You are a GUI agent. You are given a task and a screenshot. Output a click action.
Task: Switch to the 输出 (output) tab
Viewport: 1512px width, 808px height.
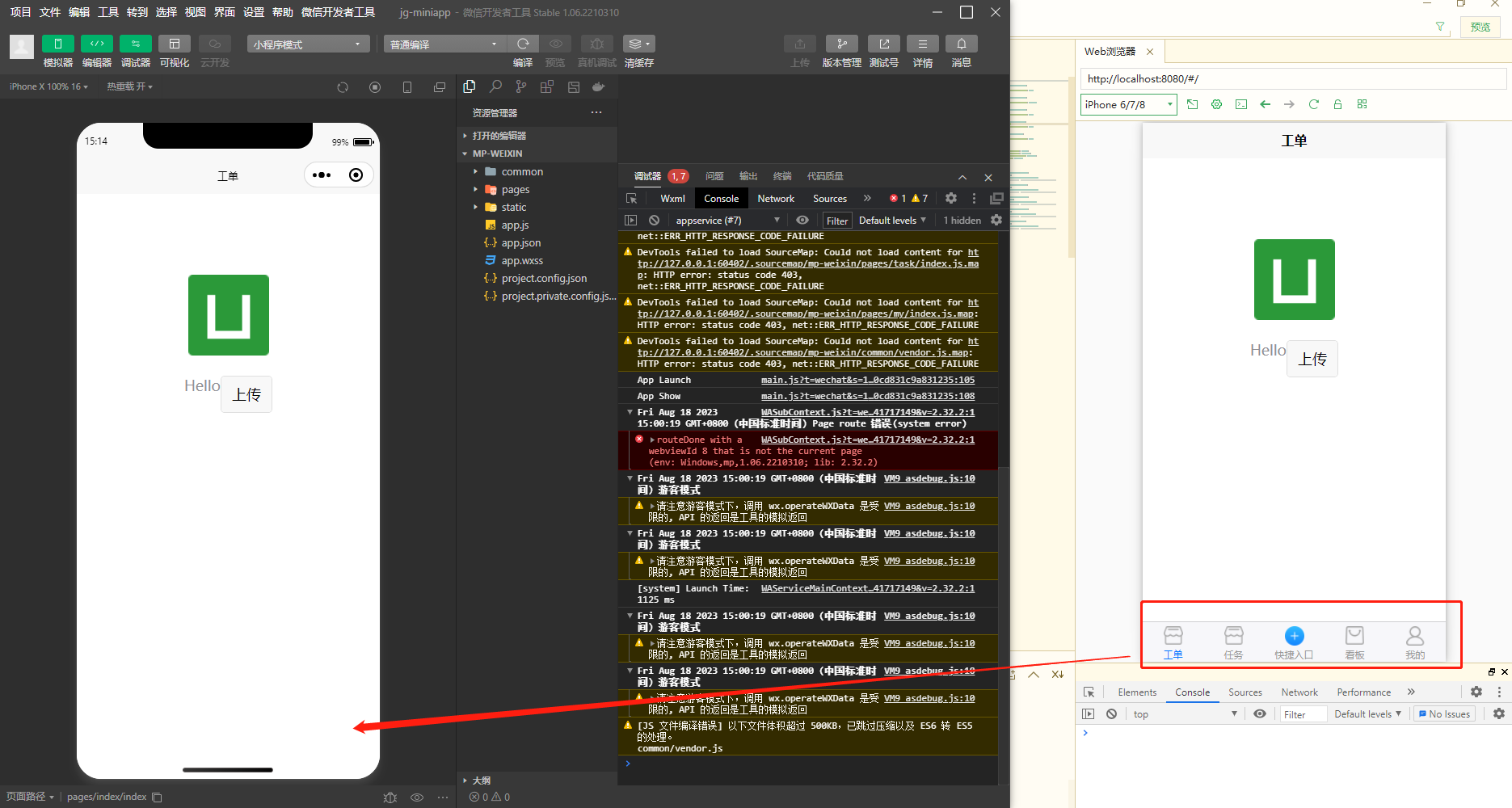point(748,176)
